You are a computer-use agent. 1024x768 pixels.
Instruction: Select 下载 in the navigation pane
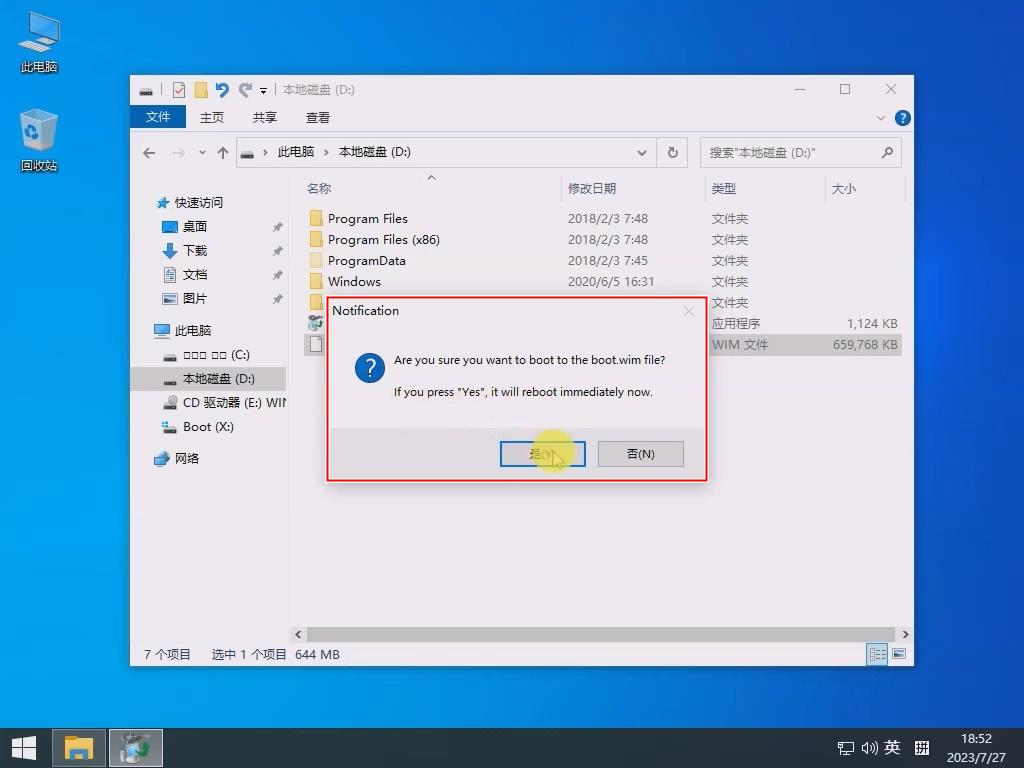(195, 251)
